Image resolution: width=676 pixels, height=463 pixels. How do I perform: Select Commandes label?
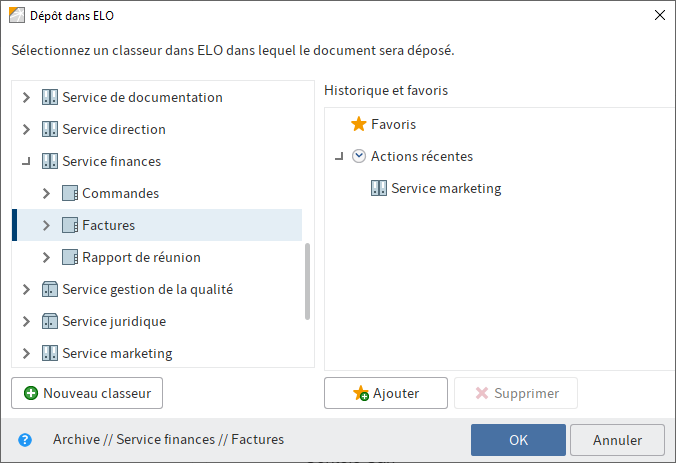click(121, 193)
